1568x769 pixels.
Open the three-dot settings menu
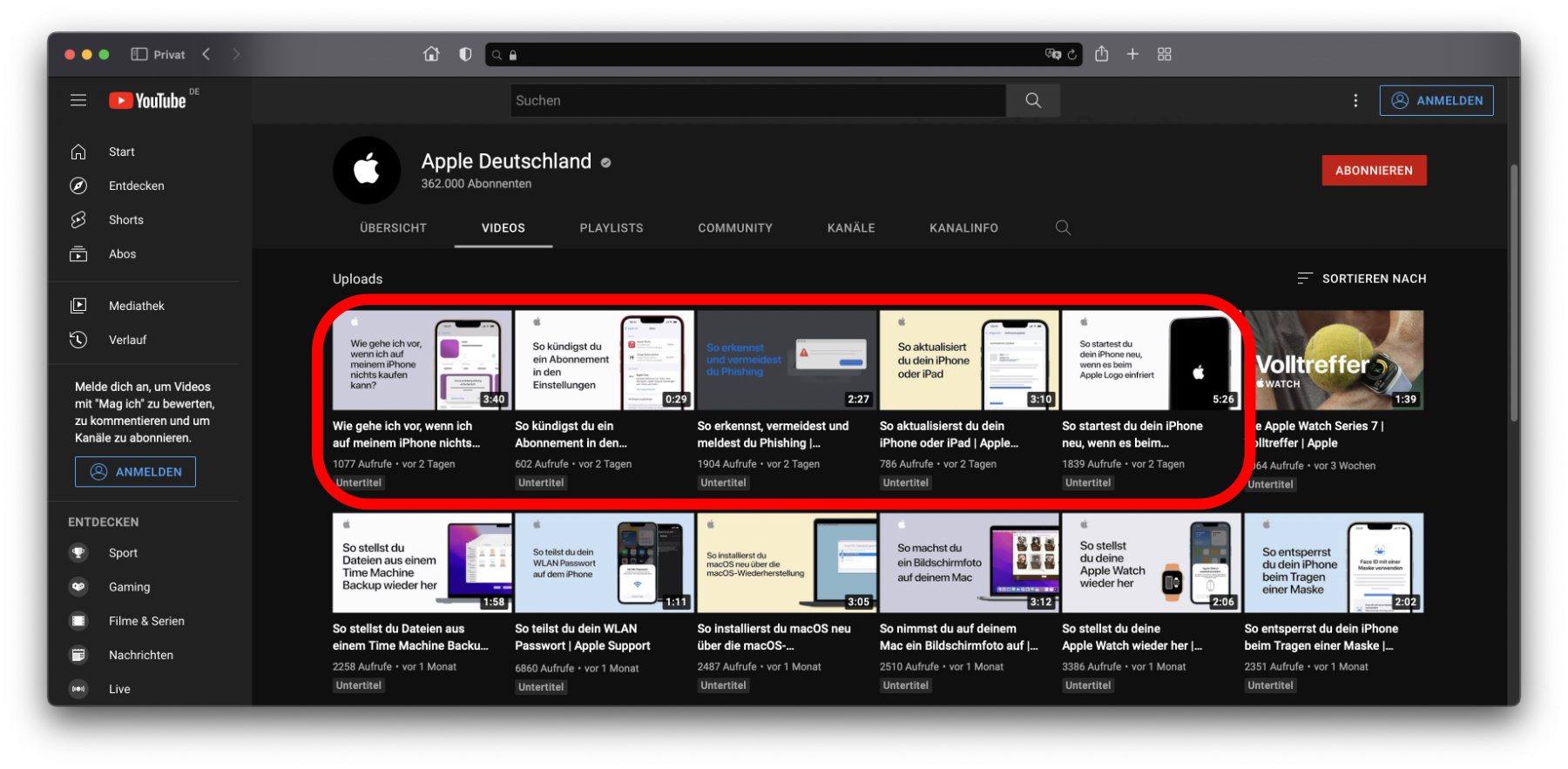(x=1355, y=100)
